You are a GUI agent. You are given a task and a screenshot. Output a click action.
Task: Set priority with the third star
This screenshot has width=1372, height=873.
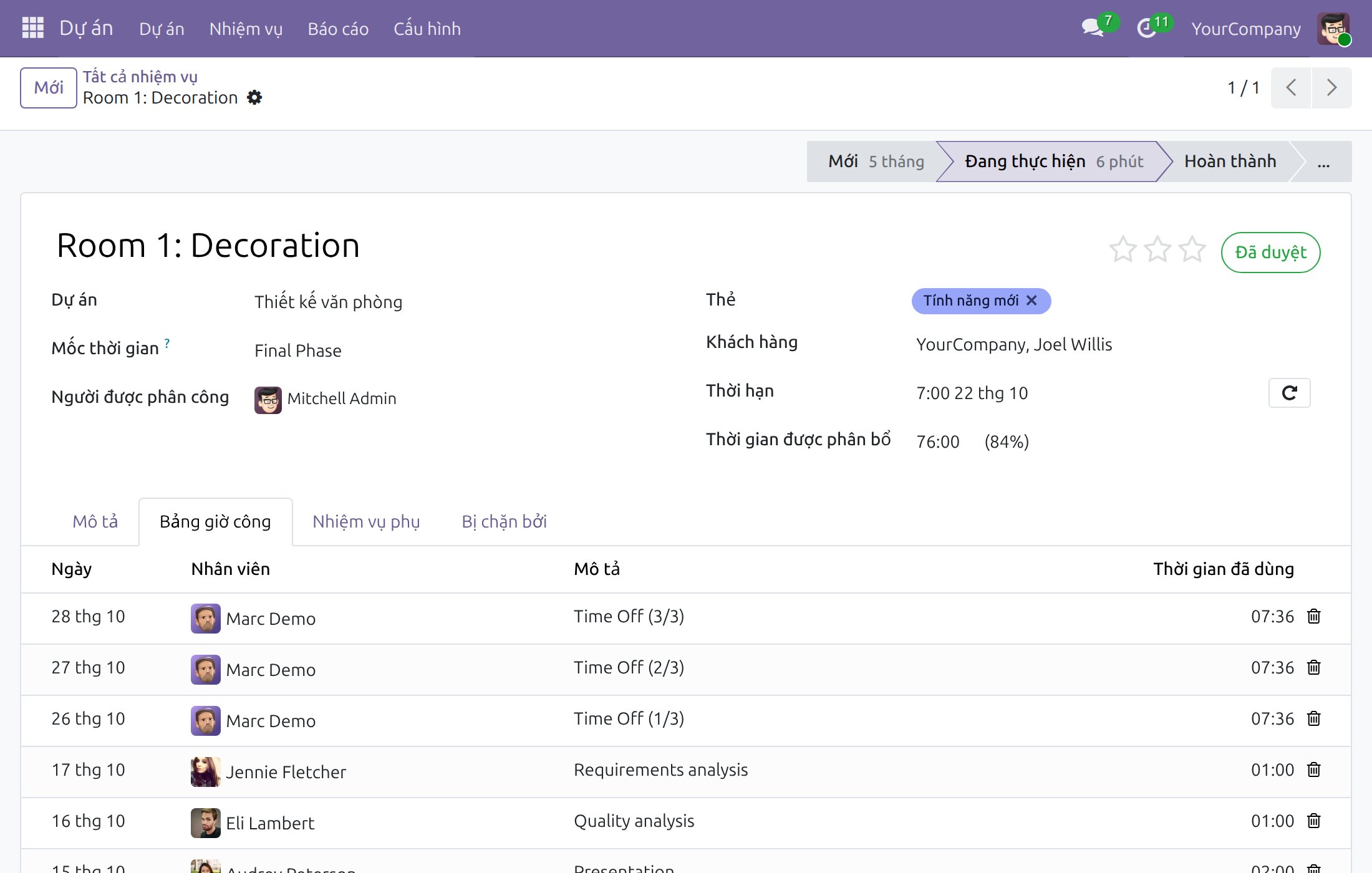pyautogui.click(x=1192, y=249)
